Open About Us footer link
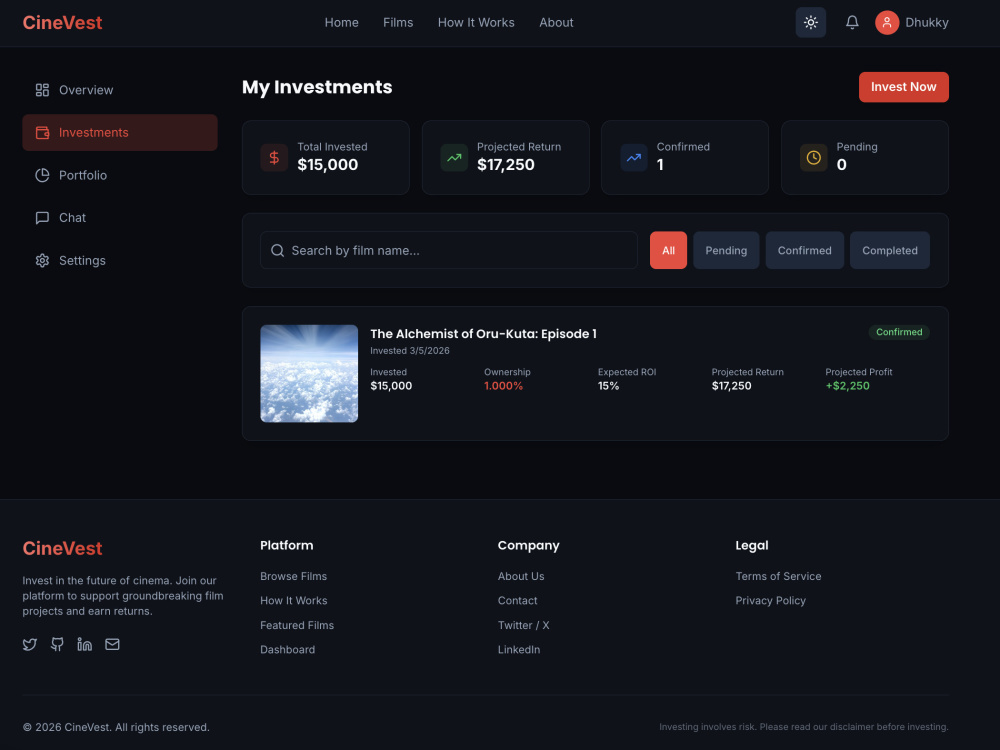1000x750 pixels. click(x=521, y=576)
